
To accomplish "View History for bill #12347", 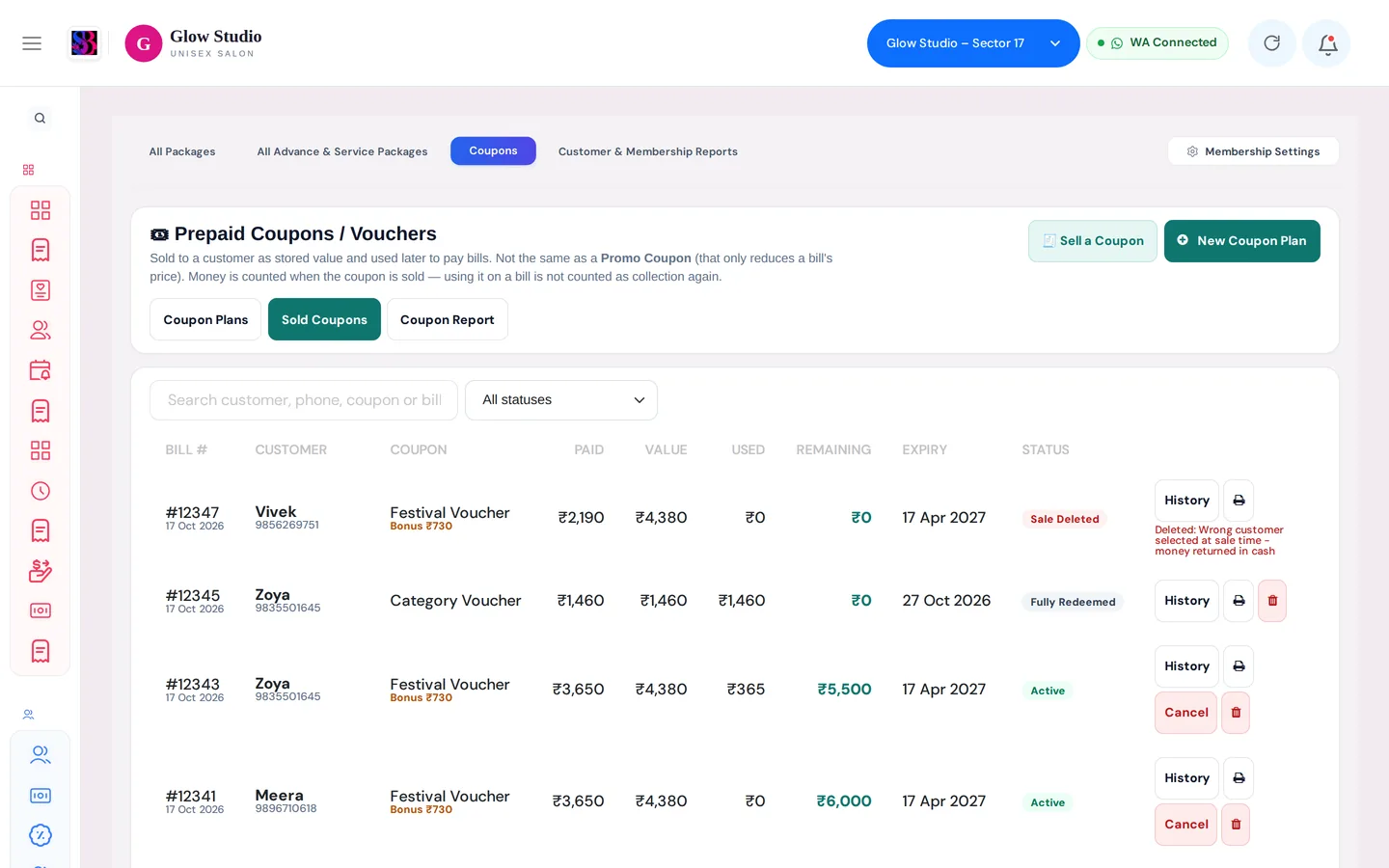I will click(1186, 501).
